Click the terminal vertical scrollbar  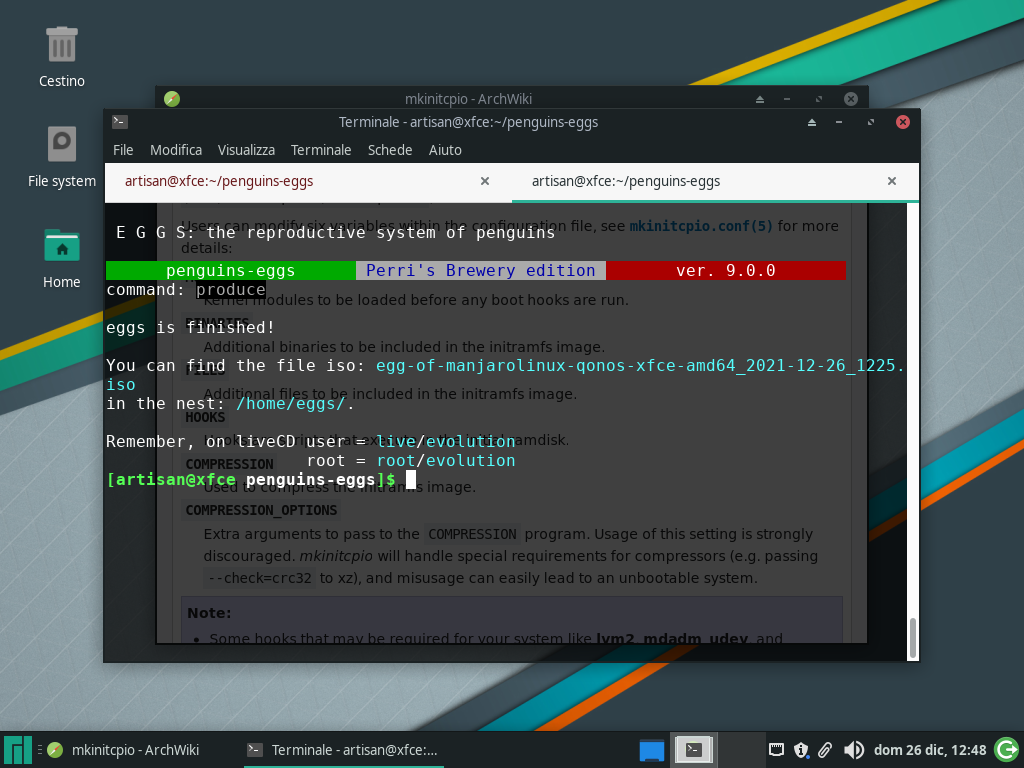pos(912,431)
